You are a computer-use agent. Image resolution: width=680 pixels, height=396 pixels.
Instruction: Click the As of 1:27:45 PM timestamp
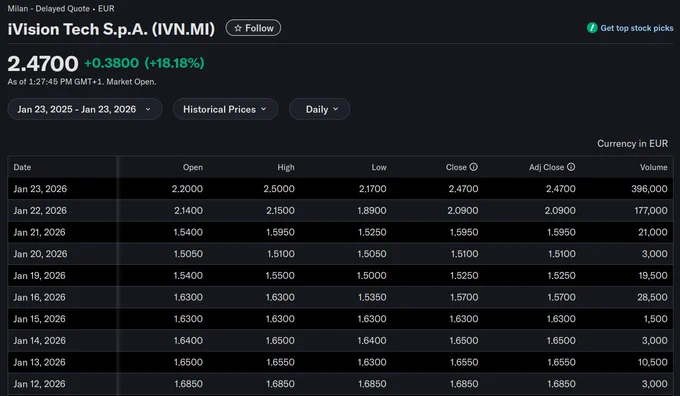coord(82,82)
